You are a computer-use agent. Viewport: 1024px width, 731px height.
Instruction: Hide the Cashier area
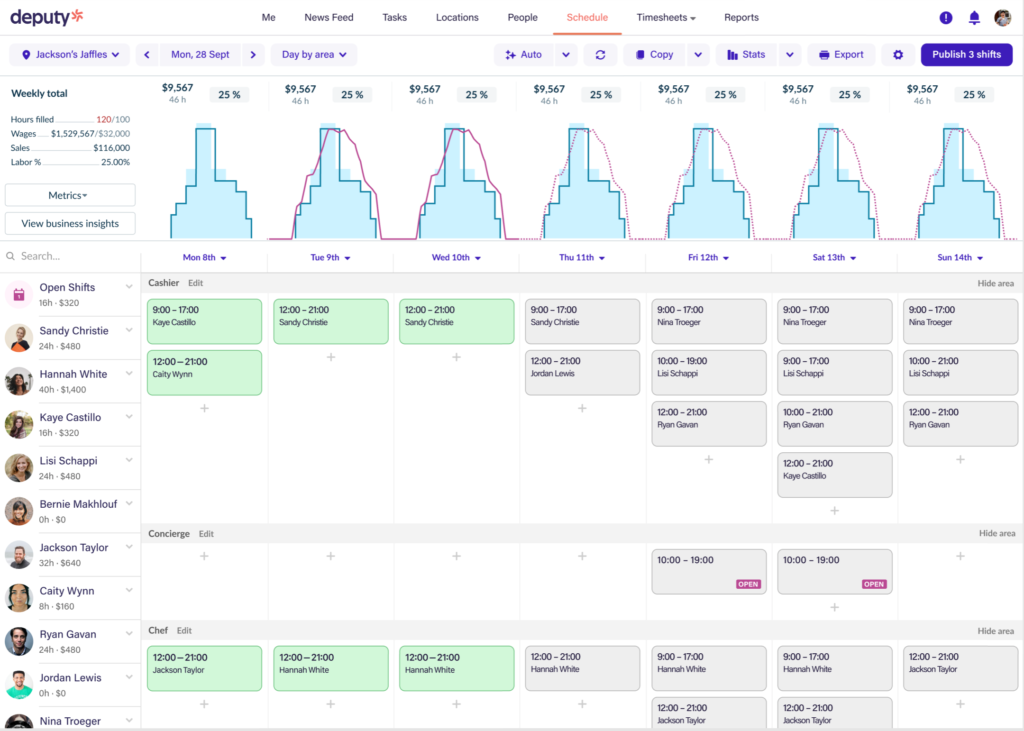(x=995, y=284)
